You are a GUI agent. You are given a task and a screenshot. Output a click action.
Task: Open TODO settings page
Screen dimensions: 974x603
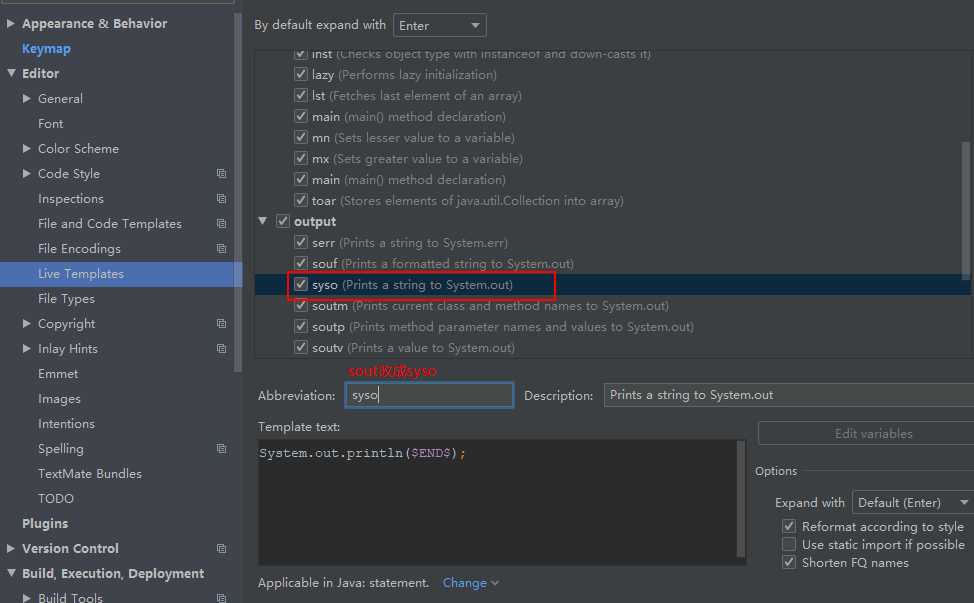click(56, 499)
